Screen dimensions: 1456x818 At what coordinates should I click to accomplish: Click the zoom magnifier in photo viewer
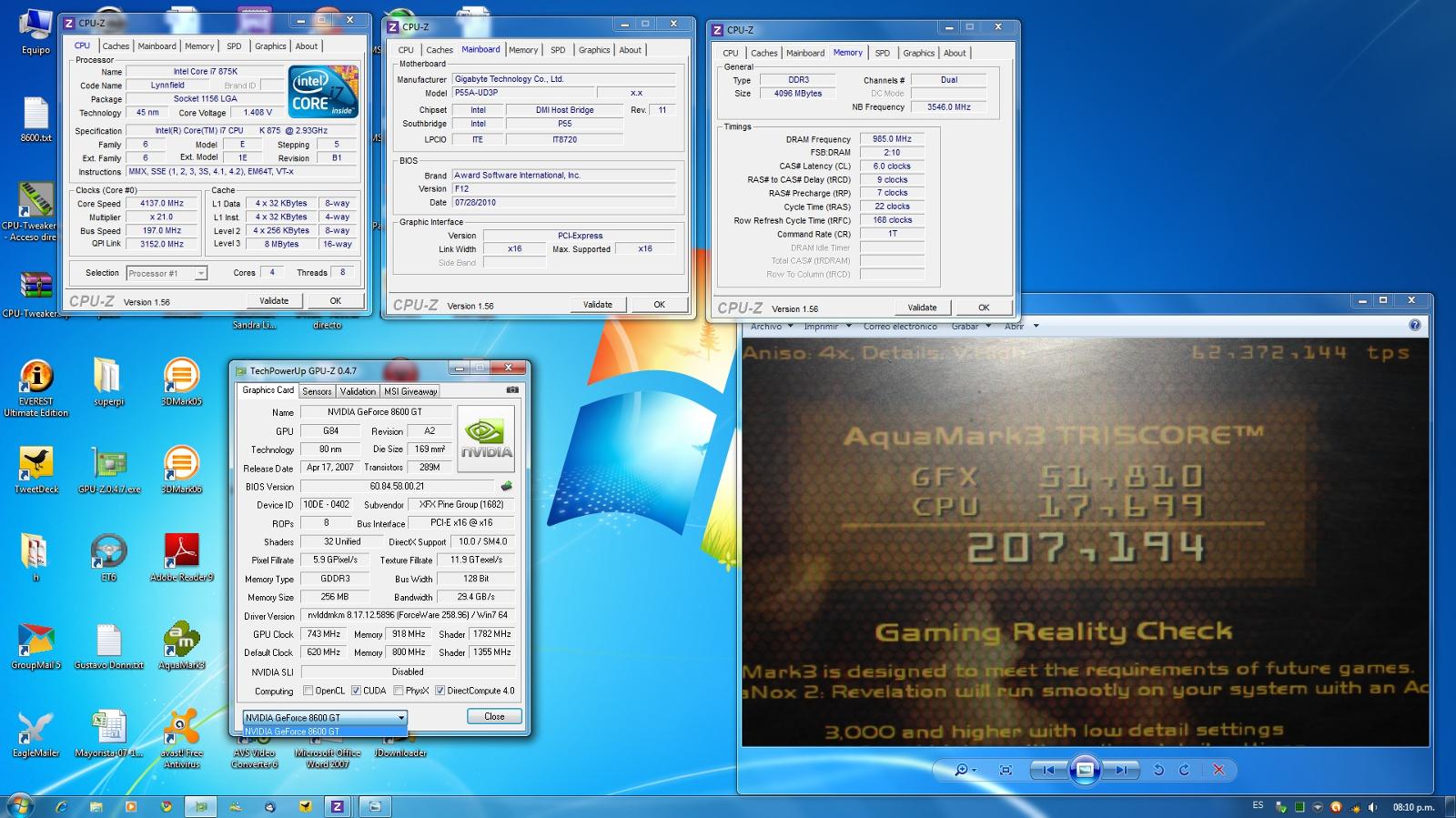pos(965,770)
